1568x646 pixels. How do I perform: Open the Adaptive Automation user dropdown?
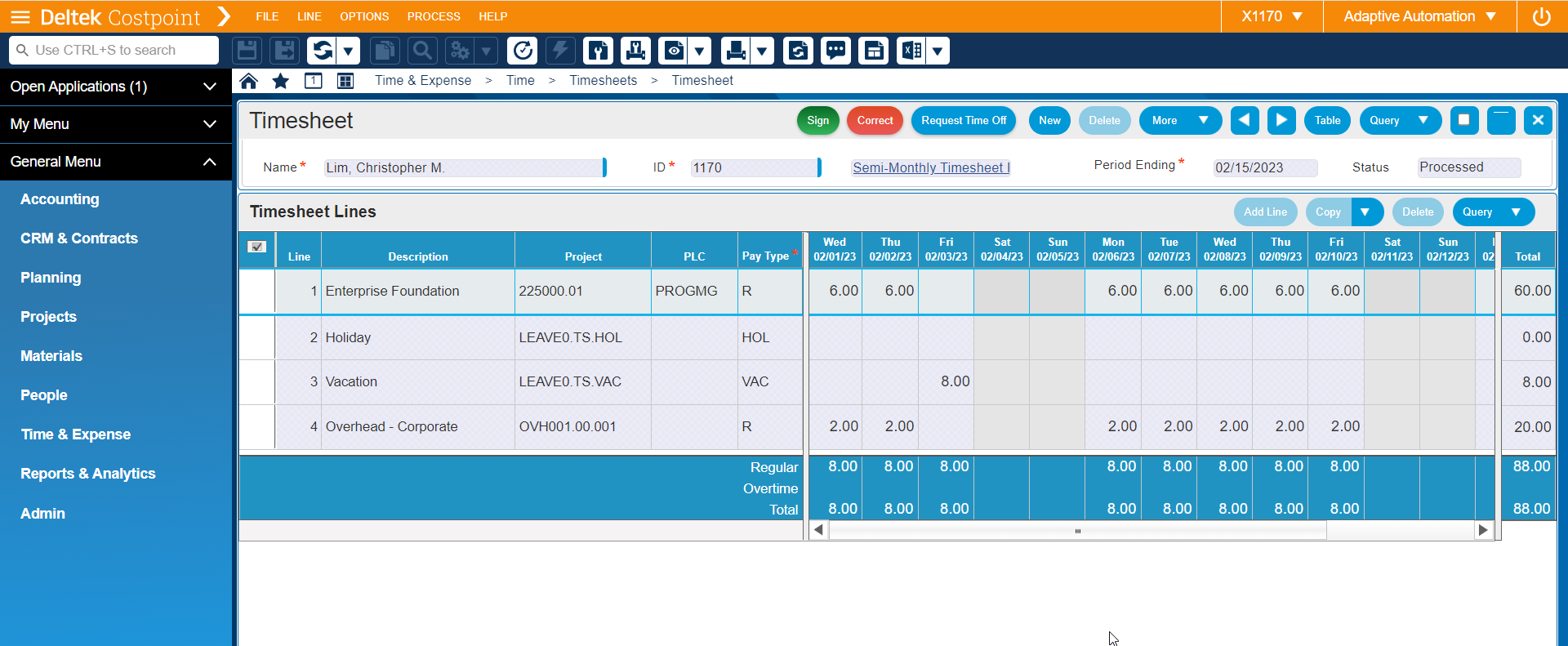1419,16
